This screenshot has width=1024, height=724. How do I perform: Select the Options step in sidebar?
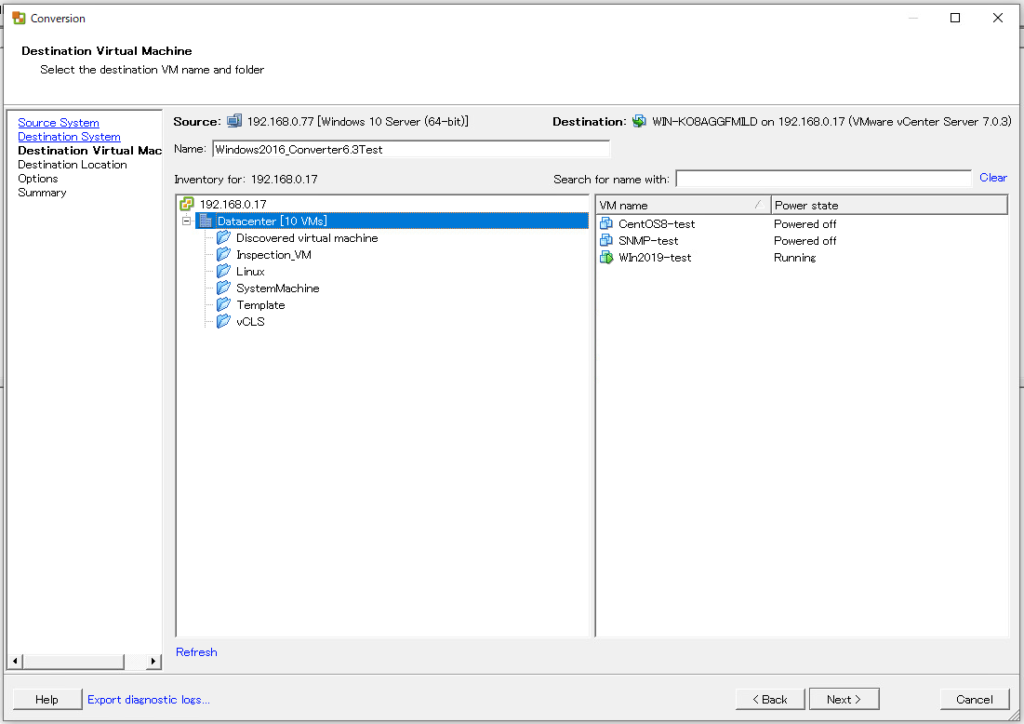(37, 178)
